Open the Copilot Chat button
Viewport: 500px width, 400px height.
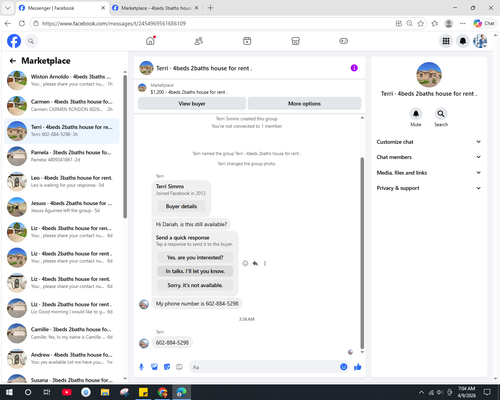[x=484, y=23]
